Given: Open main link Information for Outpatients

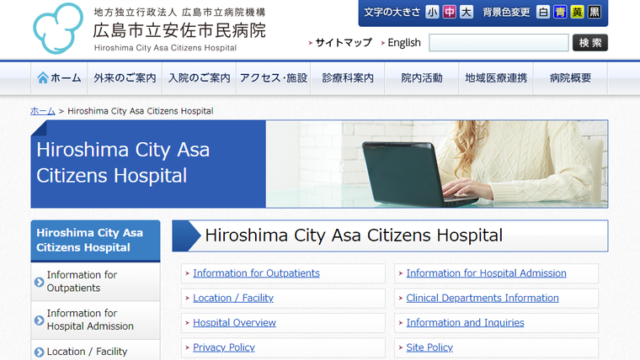Looking at the screenshot, I should click(x=256, y=273).
